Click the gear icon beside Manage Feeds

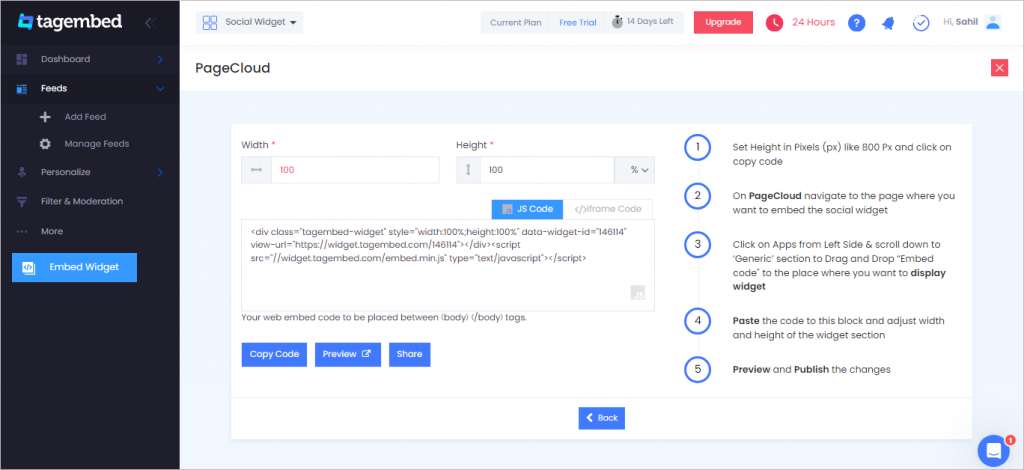pyautogui.click(x=45, y=144)
